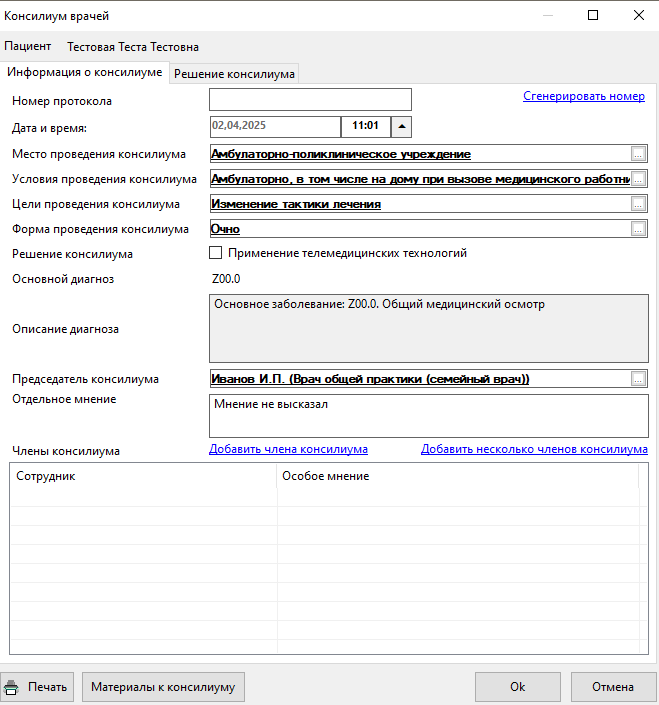Click Изменение тактики лечения value
The image size is (659, 705).
coord(296,204)
